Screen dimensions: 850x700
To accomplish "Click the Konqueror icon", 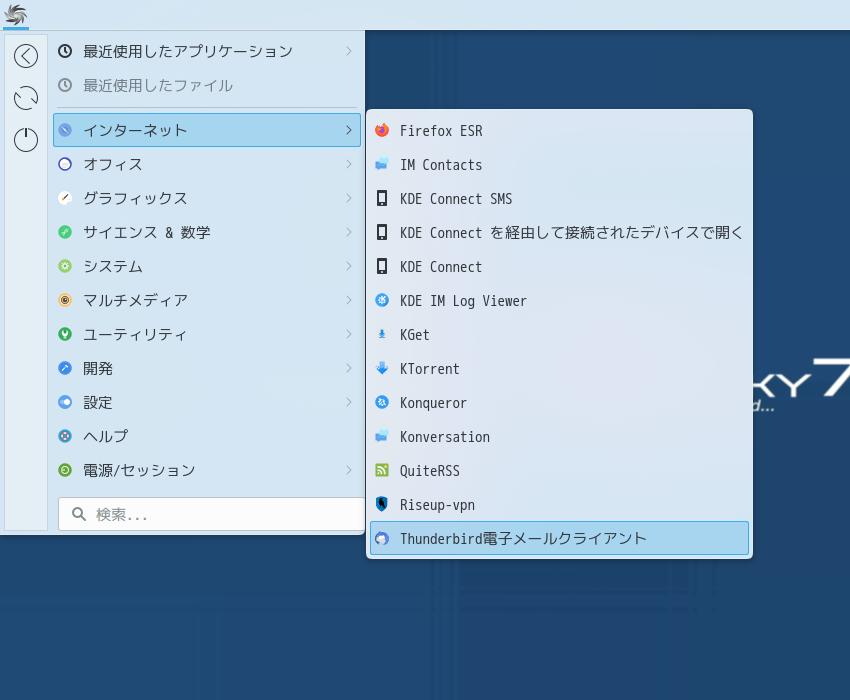I will pos(382,402).
